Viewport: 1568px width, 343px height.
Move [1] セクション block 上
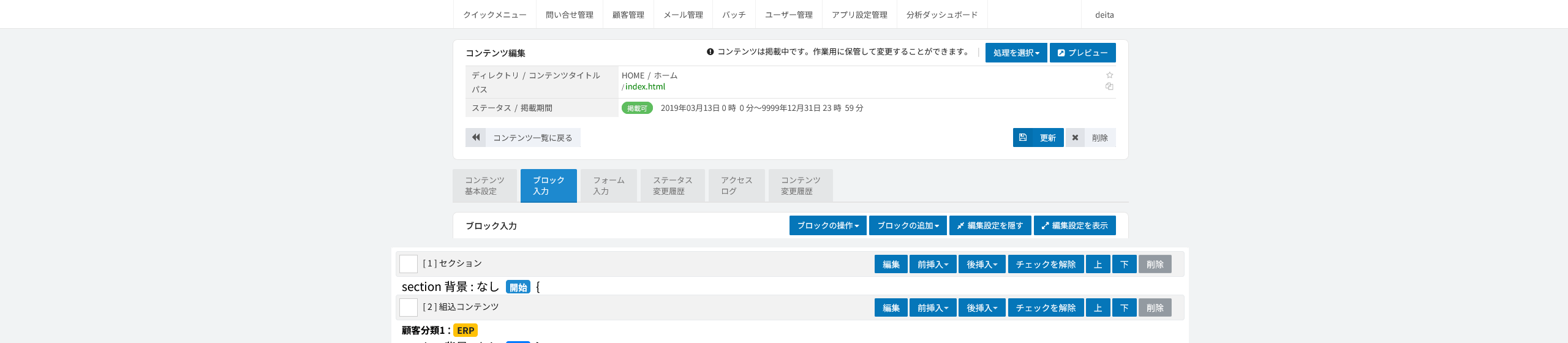1098,264
